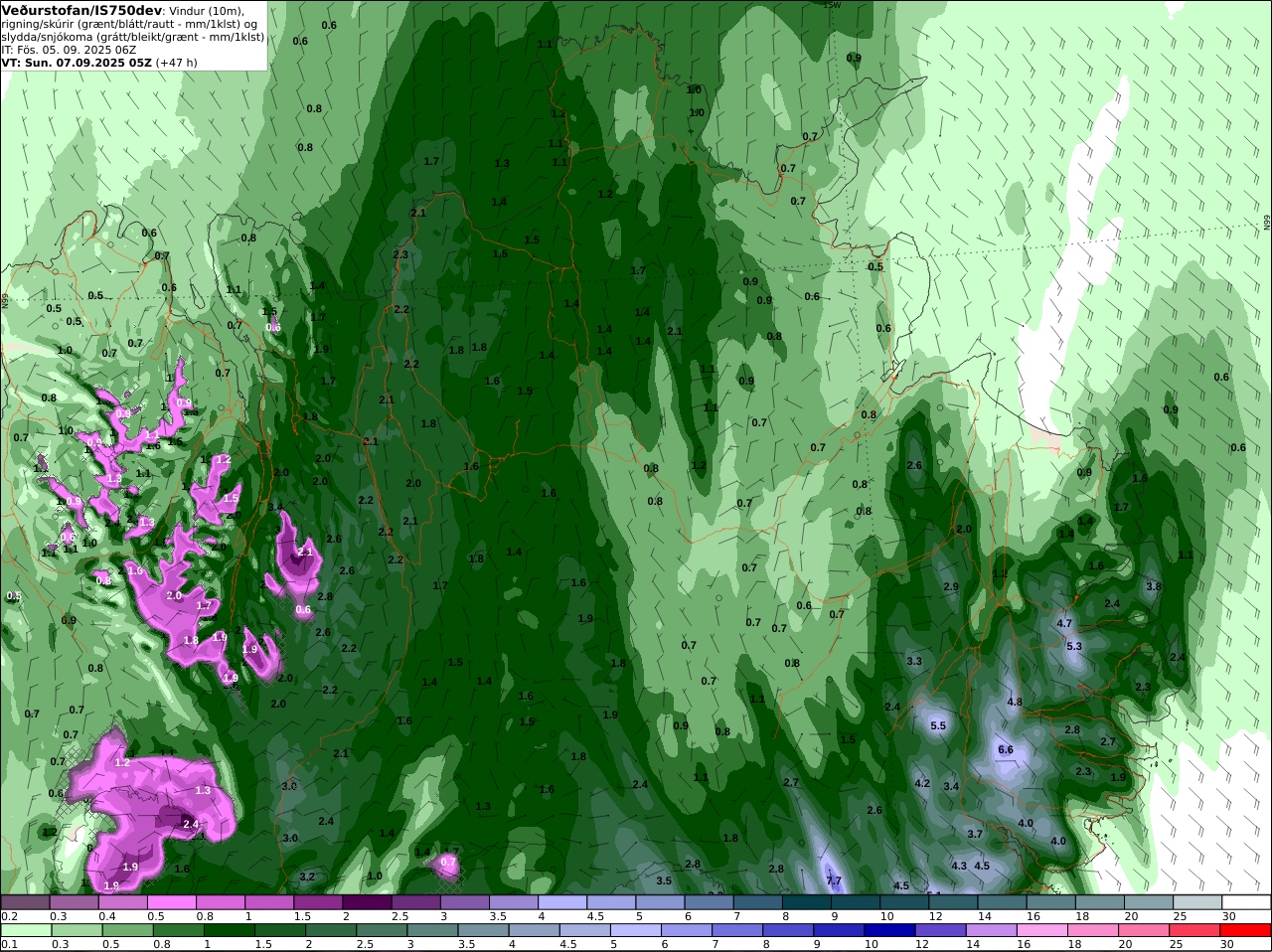Select the lavender snow legend swatch at 4
The width and height of the screenshot is (1272, 952).
coord(562,902)
